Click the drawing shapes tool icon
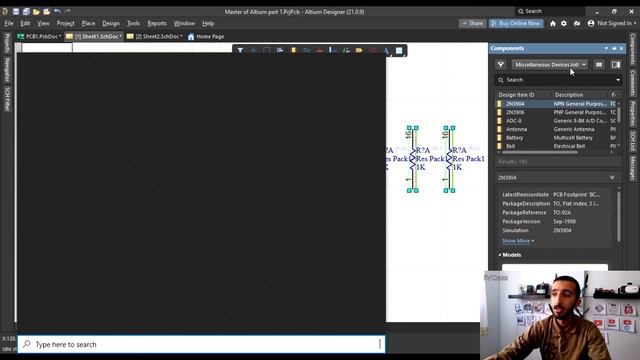The width and height of the screenshot is (640, 360). pyautogui.click(x=399, y=51)
